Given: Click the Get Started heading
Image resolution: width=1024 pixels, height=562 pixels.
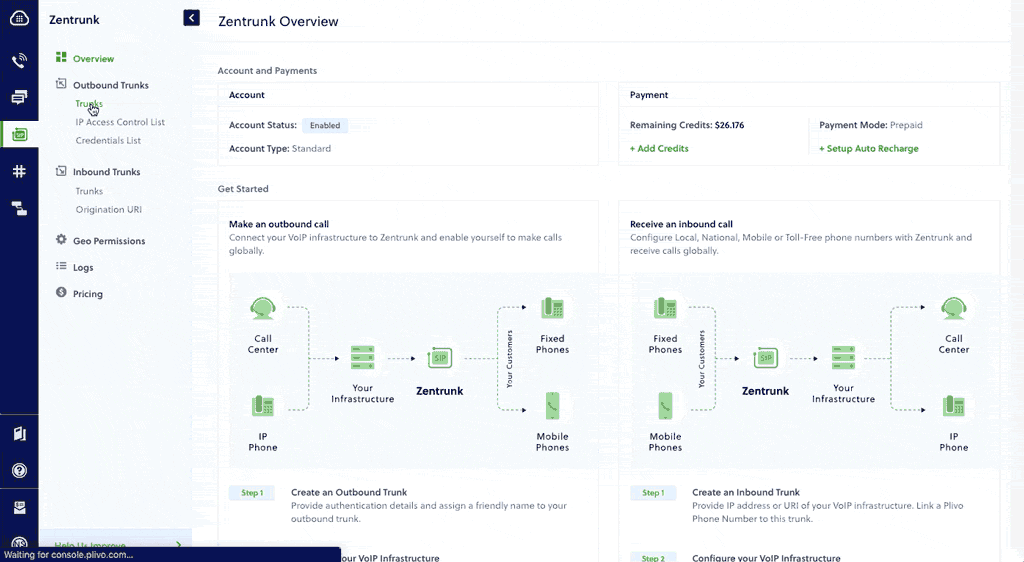Looking at the screenshot, I should click(x=243, y=189).
